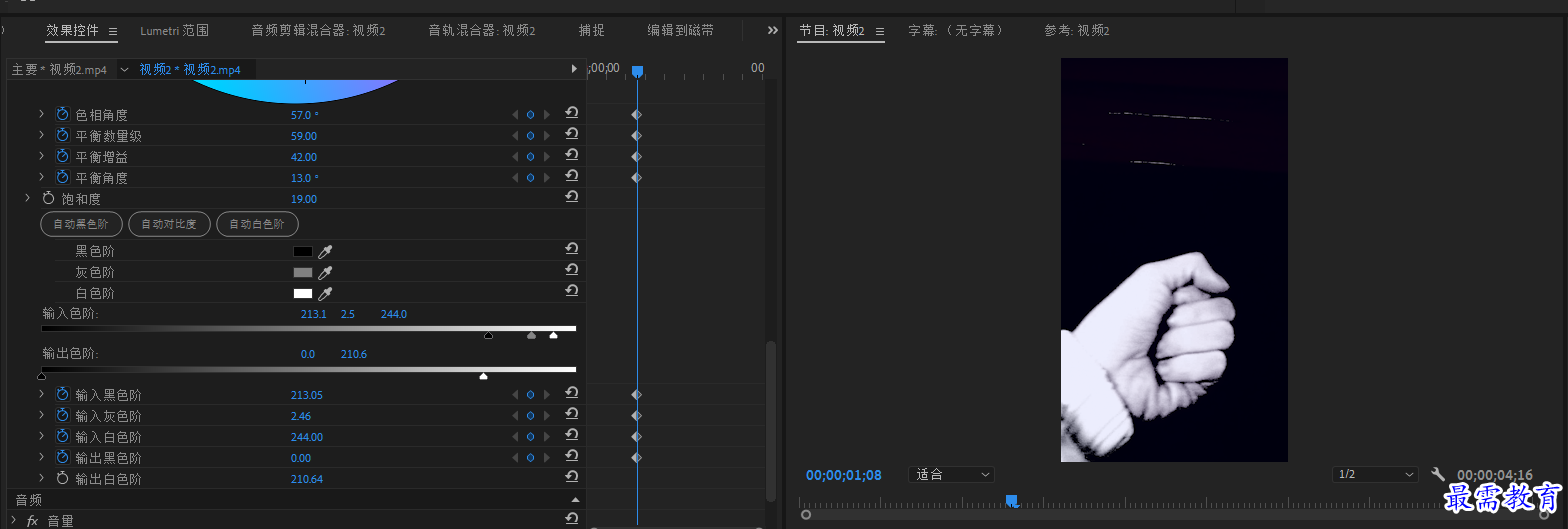The width and height of the screenshot is (1568, 529).
Task: Go to previous keyframe of 平衡数量级
Action: click(515, 136)
